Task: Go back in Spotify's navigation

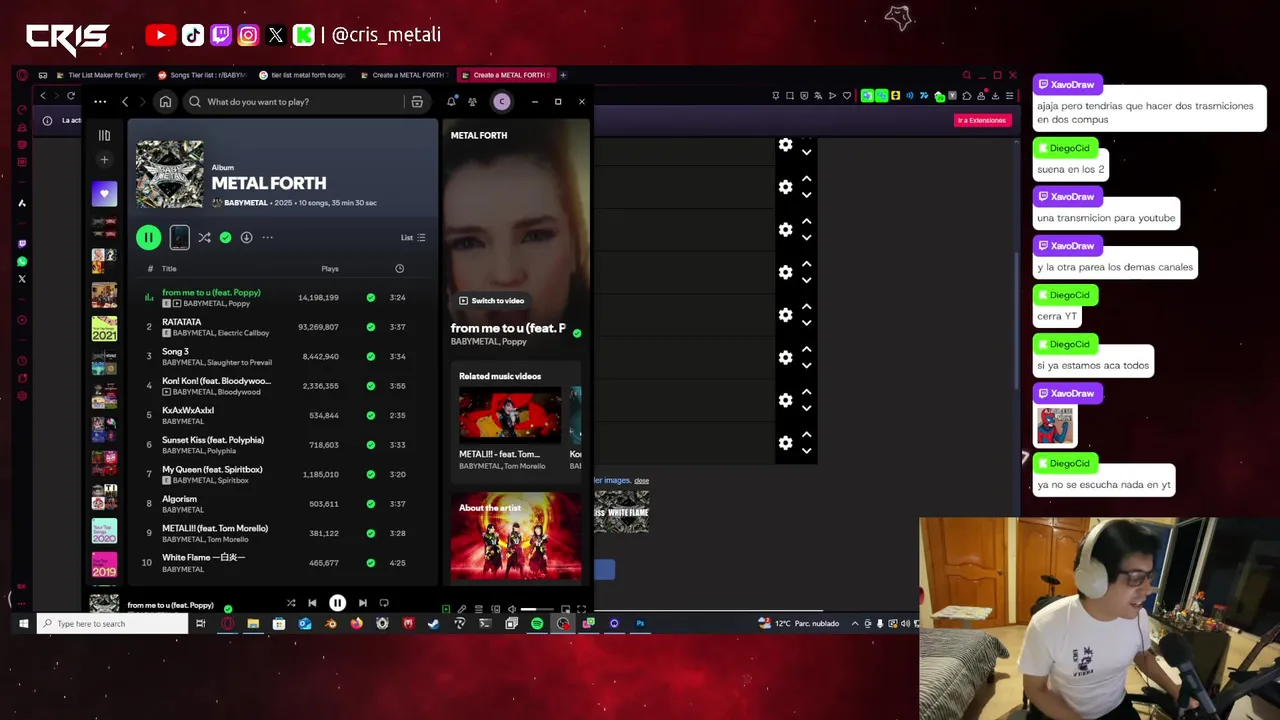Action: coord(125,101)
